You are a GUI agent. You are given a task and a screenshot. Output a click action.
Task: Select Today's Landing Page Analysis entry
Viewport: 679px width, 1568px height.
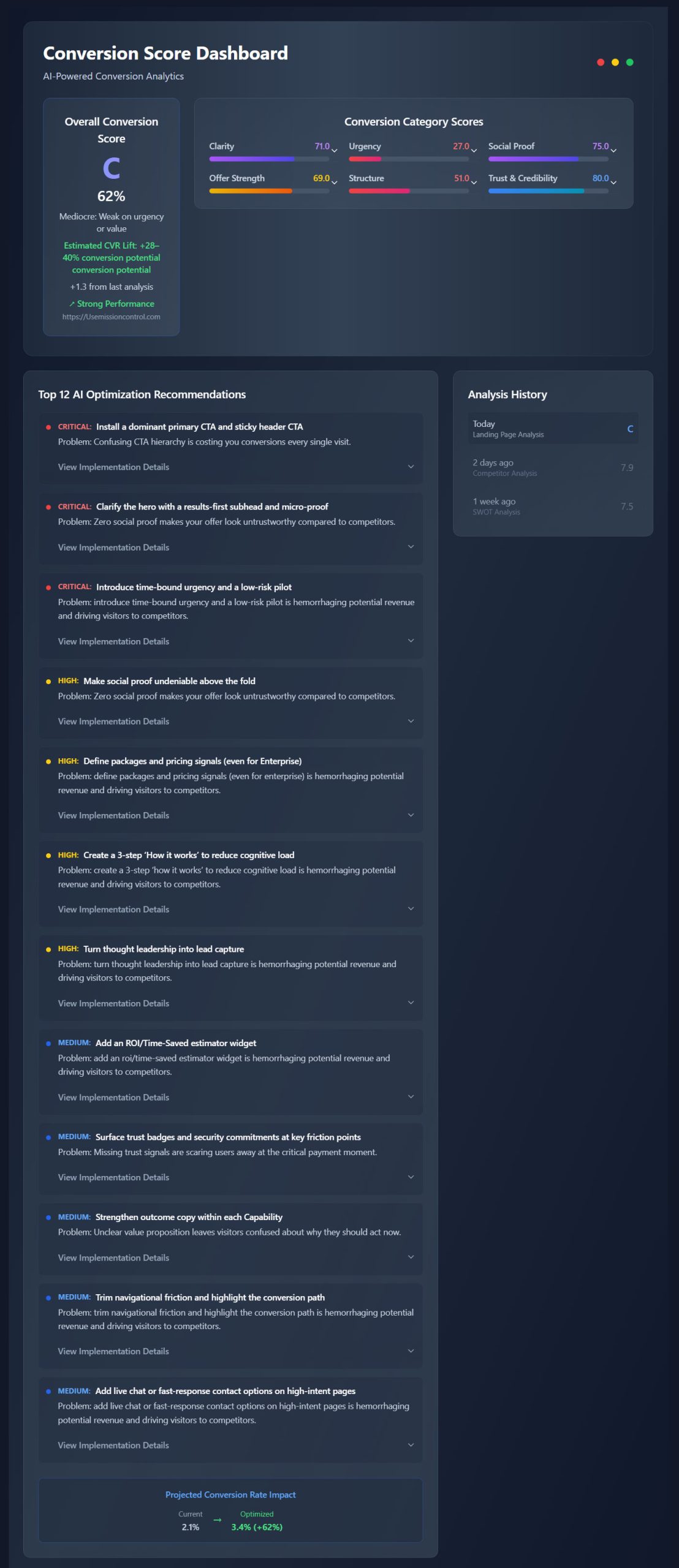point(553,428)
